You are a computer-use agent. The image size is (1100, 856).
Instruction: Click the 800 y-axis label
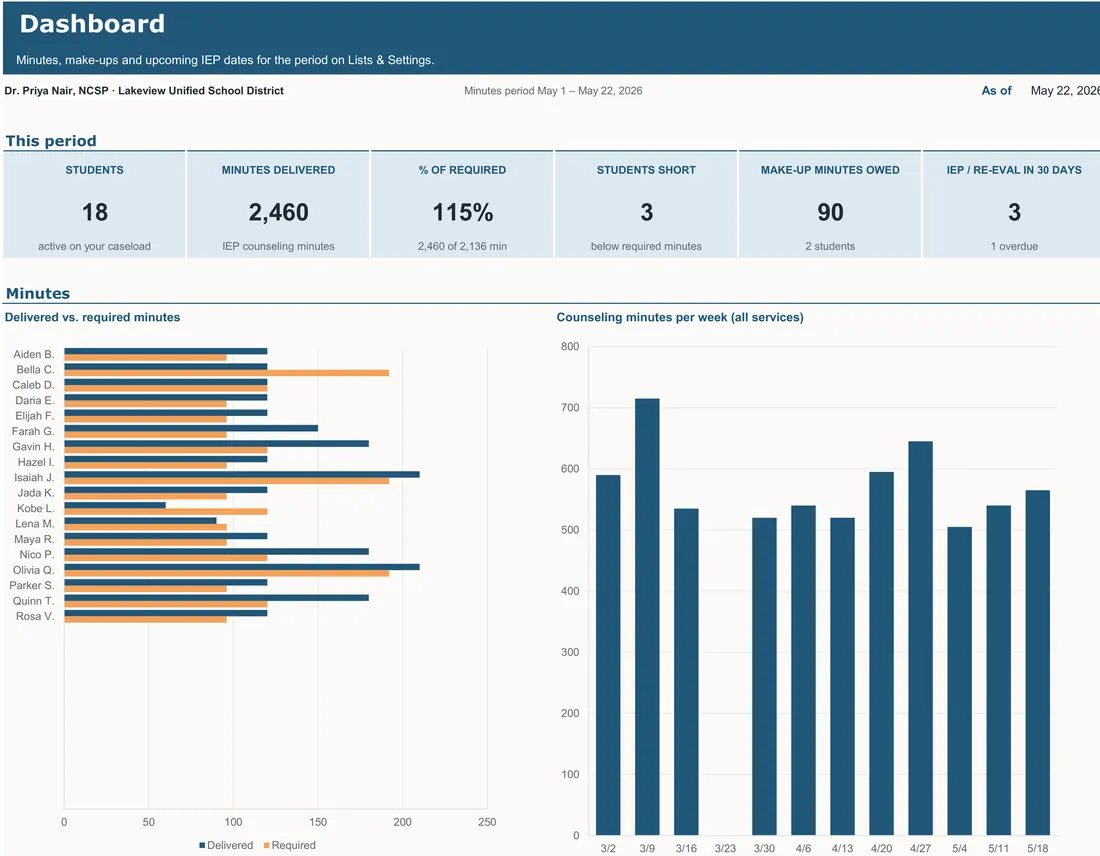(x=570, y=347)
